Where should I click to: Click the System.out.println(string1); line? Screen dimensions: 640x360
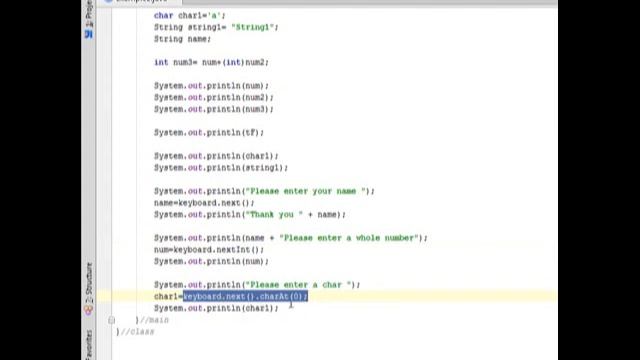(221, 168)
